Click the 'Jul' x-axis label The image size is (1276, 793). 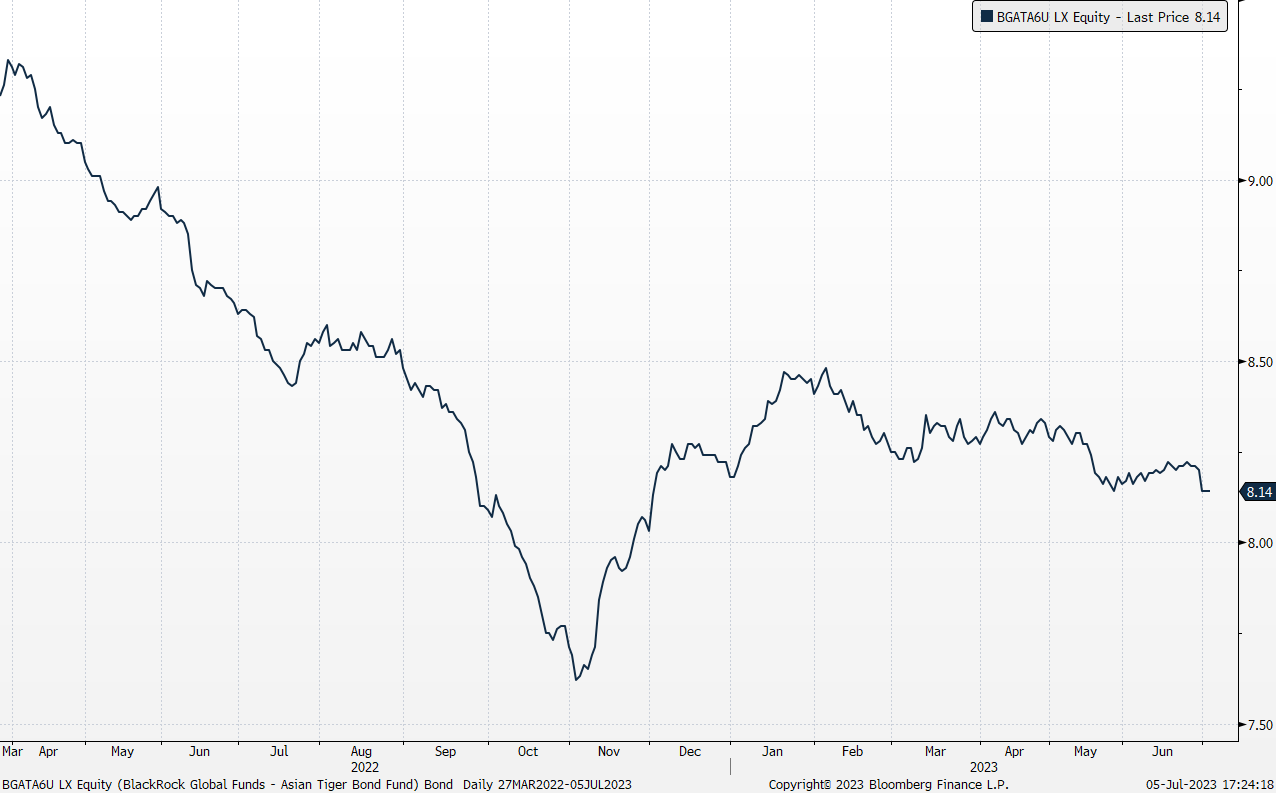pyautogui.click(x=279, y=751)
